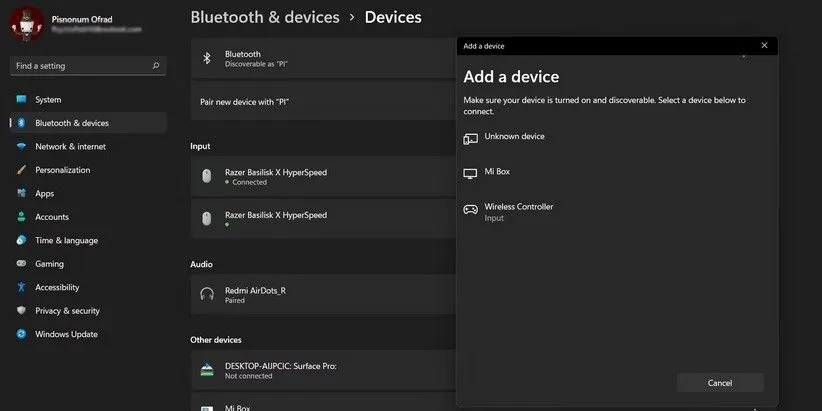Click the Windows Update icon
Viewport: 822px width, 411px height.
click(x=21, y=334)
